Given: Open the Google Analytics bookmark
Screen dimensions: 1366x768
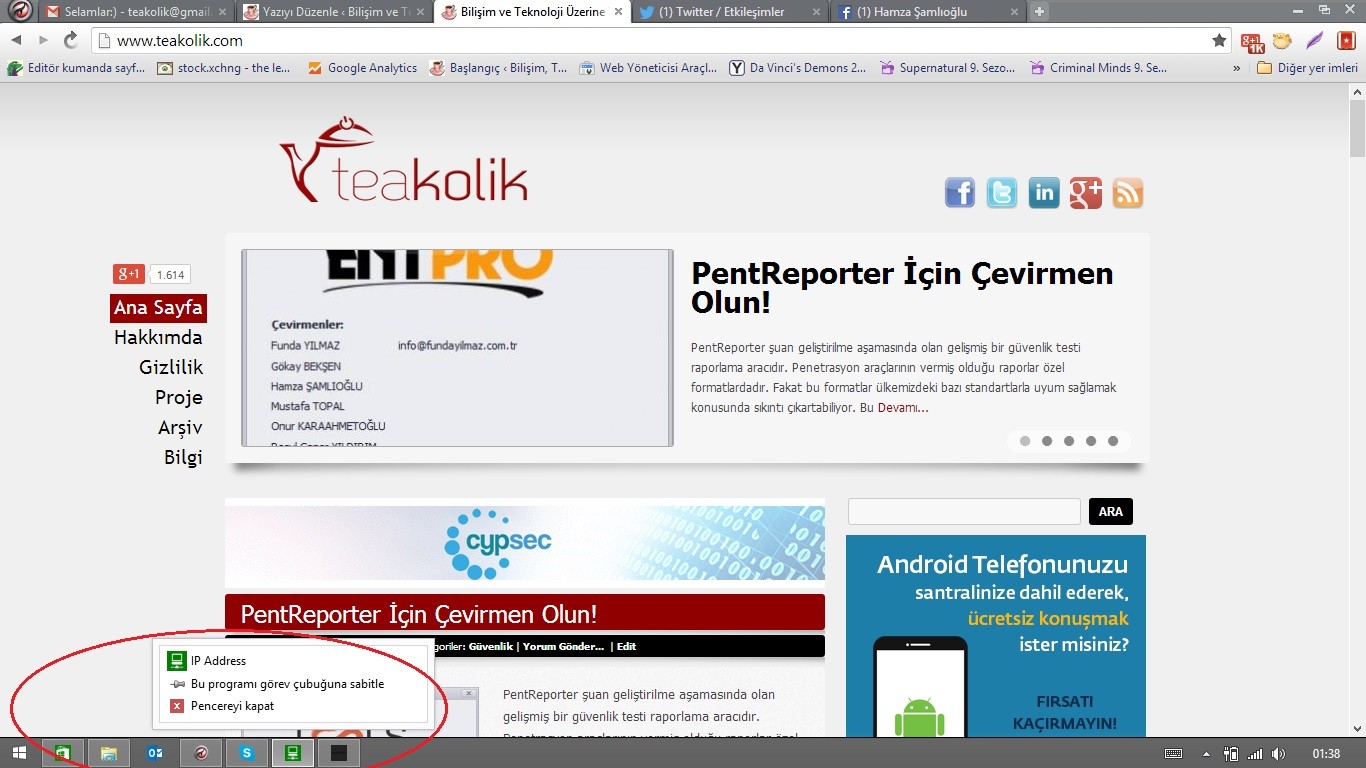Looking at the screenshot, I should (x=362, y=68).
